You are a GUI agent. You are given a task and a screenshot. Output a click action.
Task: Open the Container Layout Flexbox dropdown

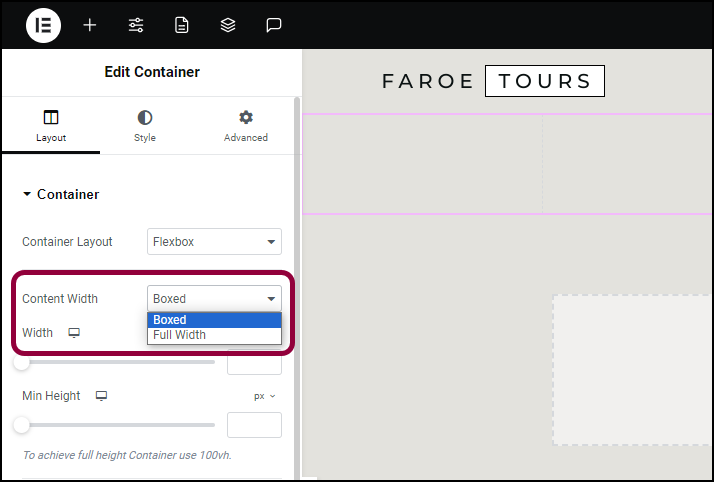tap(214, 242)
